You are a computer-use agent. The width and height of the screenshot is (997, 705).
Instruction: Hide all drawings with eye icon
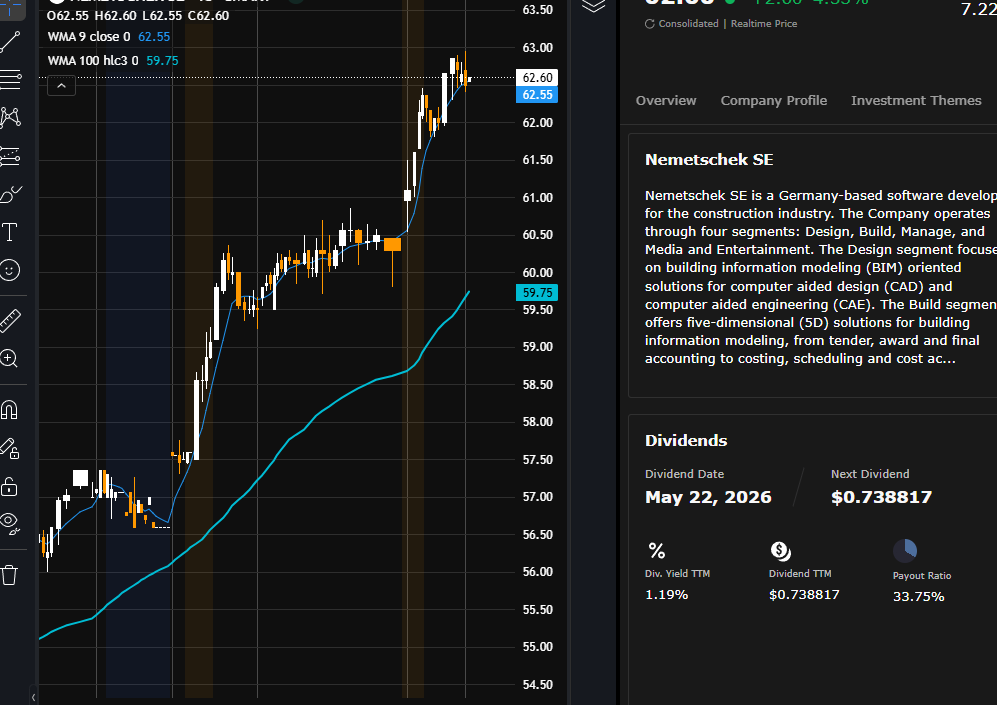10,523
